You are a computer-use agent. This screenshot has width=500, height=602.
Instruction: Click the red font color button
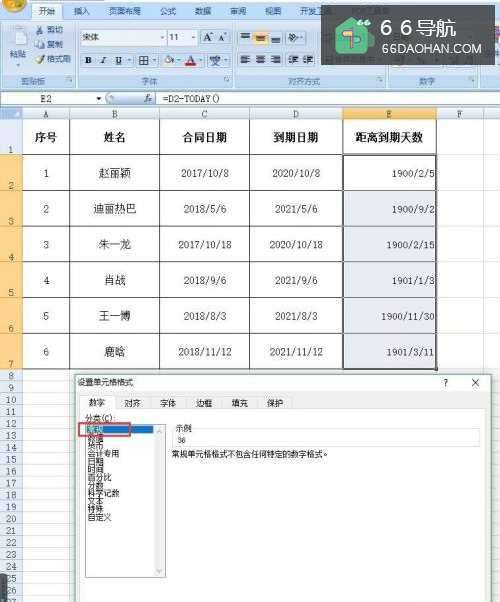pyautogui.click(x=190, y=60)
